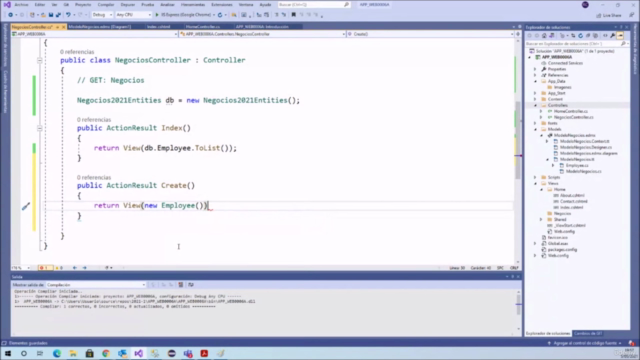Click the Buscar (Ctrl+Q) search box
The height and width of the screenshot is (360, 640).
pos(313,4)
